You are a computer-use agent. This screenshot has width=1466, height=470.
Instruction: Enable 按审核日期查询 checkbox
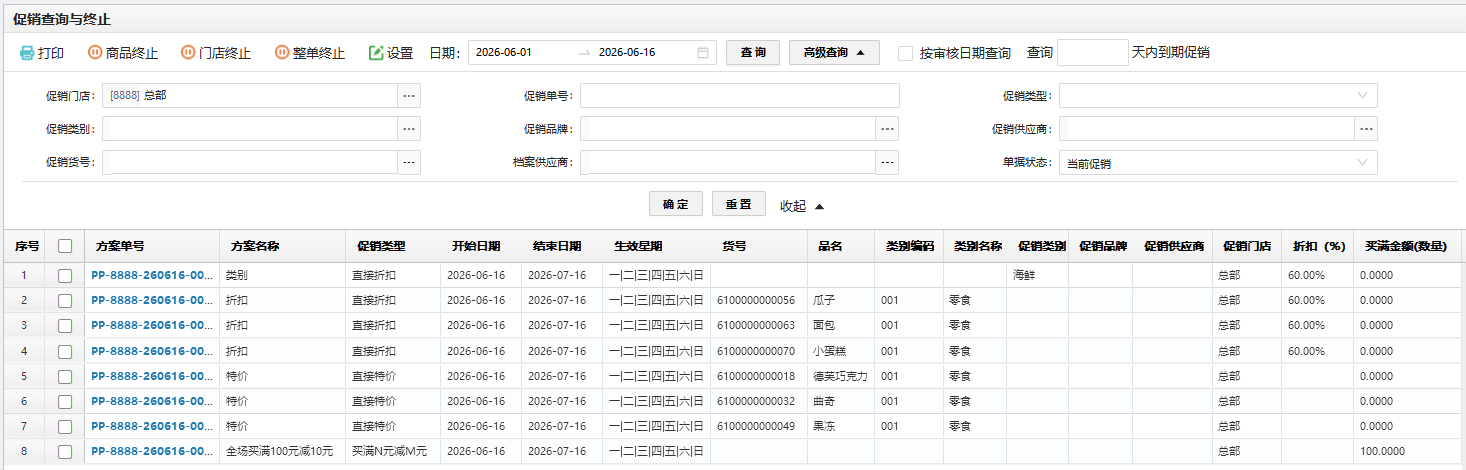(905, 53)
